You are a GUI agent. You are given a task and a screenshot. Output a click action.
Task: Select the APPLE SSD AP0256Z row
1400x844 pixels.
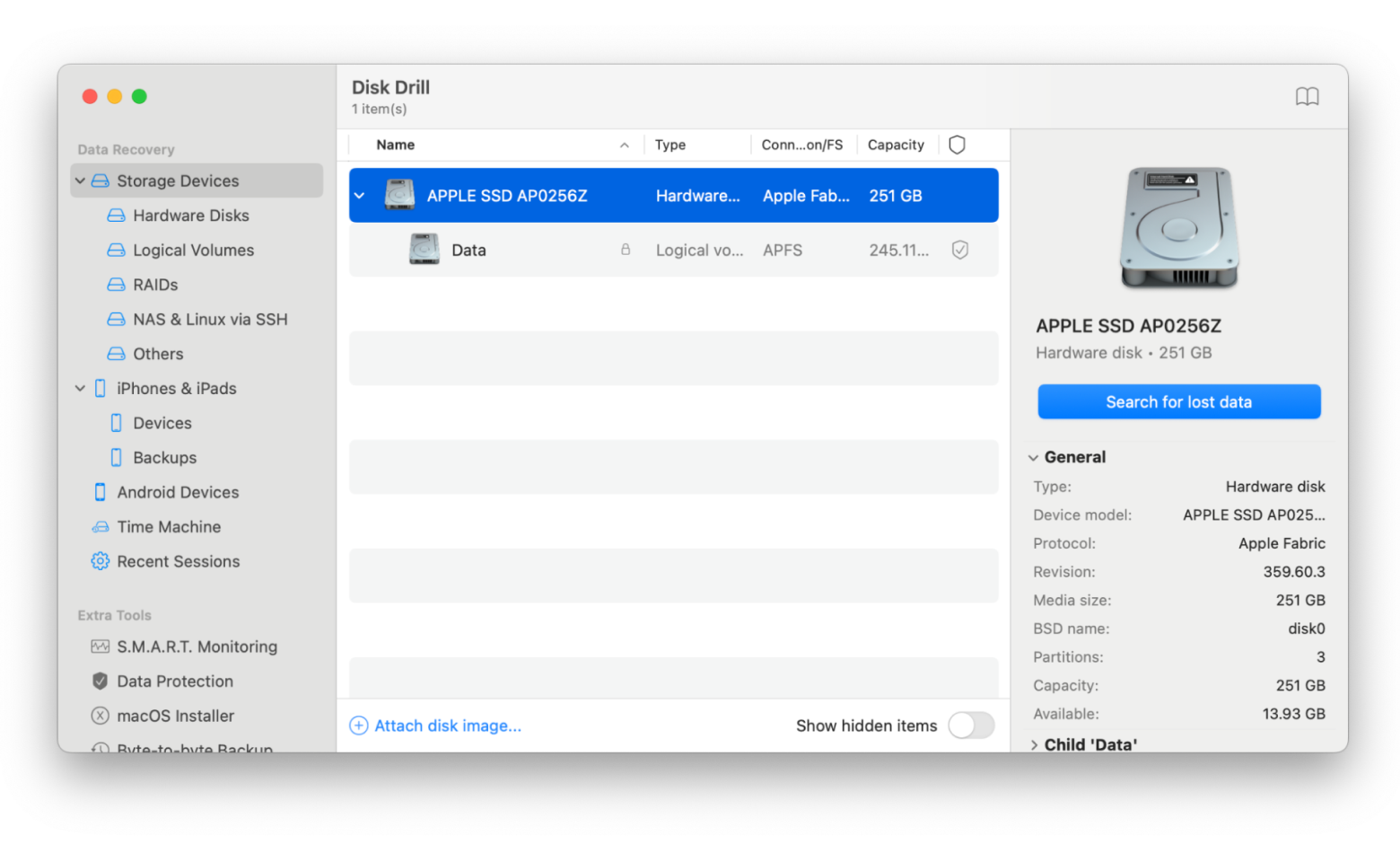(x=673, y=195)
